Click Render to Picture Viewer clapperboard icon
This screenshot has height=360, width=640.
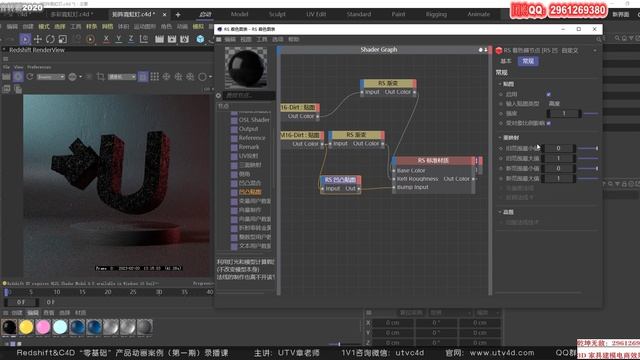tap(172, 39)
